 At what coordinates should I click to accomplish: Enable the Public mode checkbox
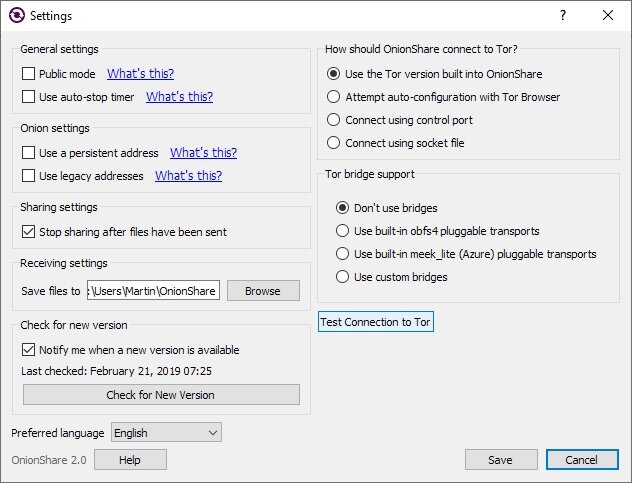click(x=28, y=74)
